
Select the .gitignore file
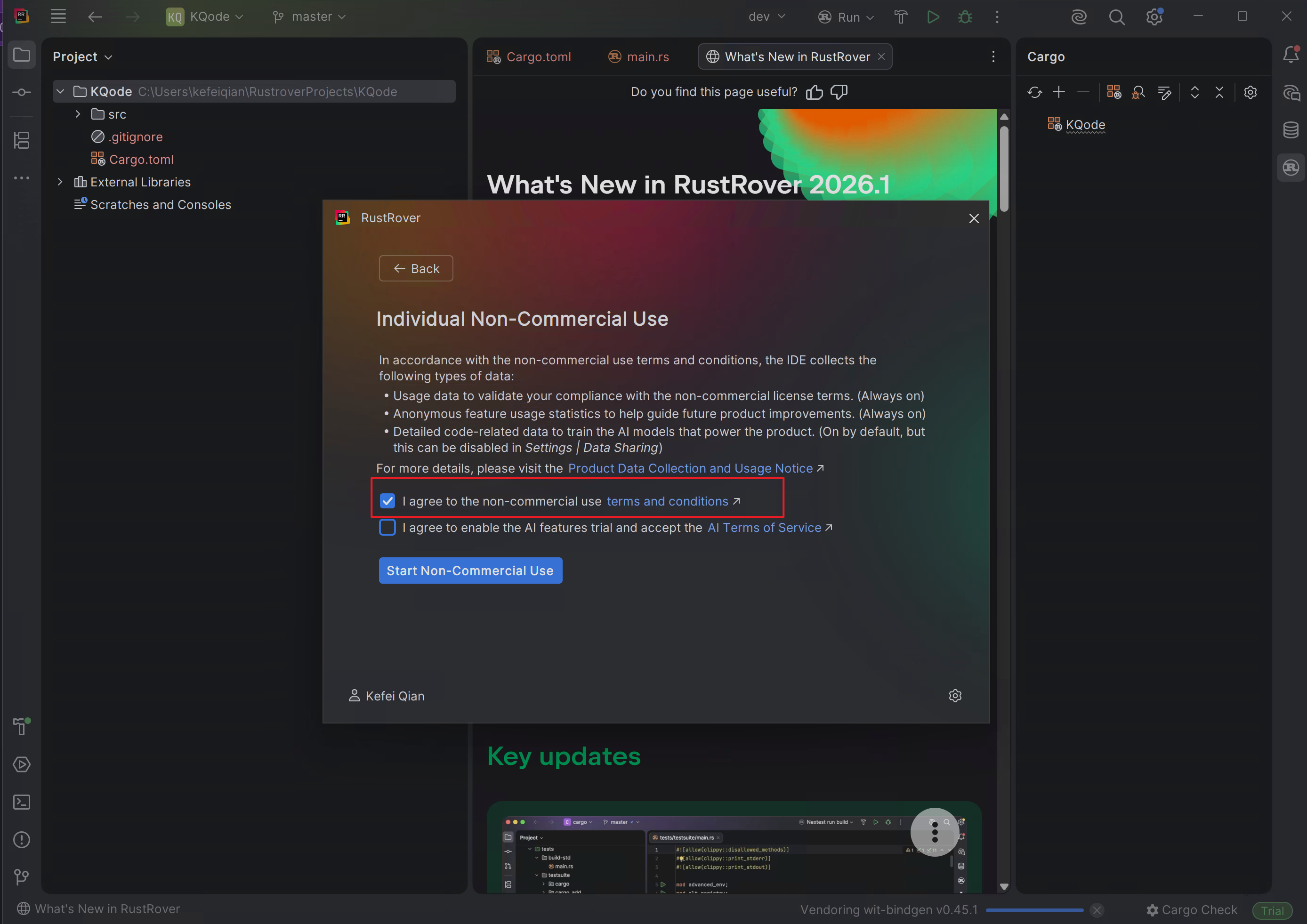136,137
